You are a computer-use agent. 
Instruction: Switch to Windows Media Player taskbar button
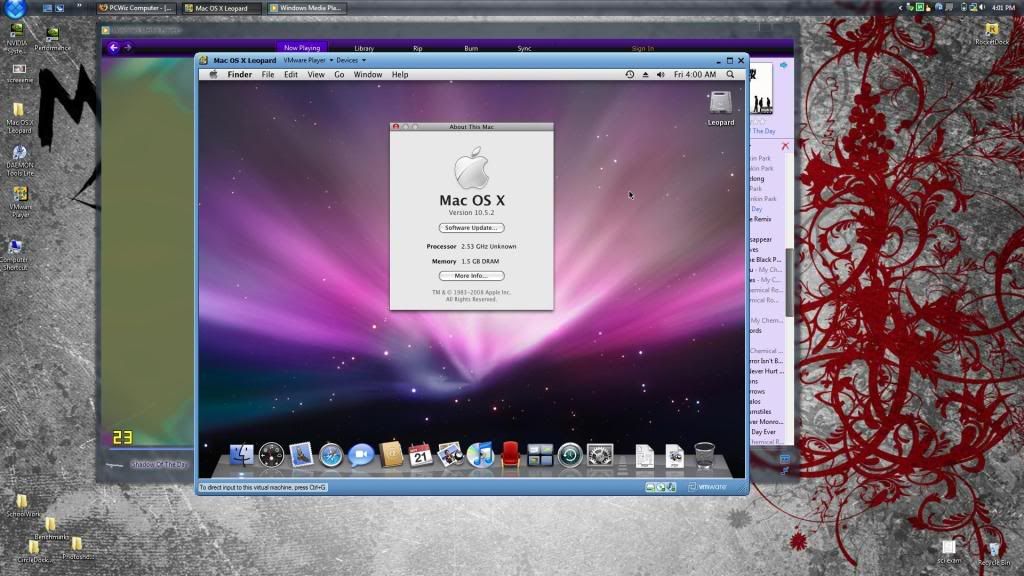tap(306, 8)
